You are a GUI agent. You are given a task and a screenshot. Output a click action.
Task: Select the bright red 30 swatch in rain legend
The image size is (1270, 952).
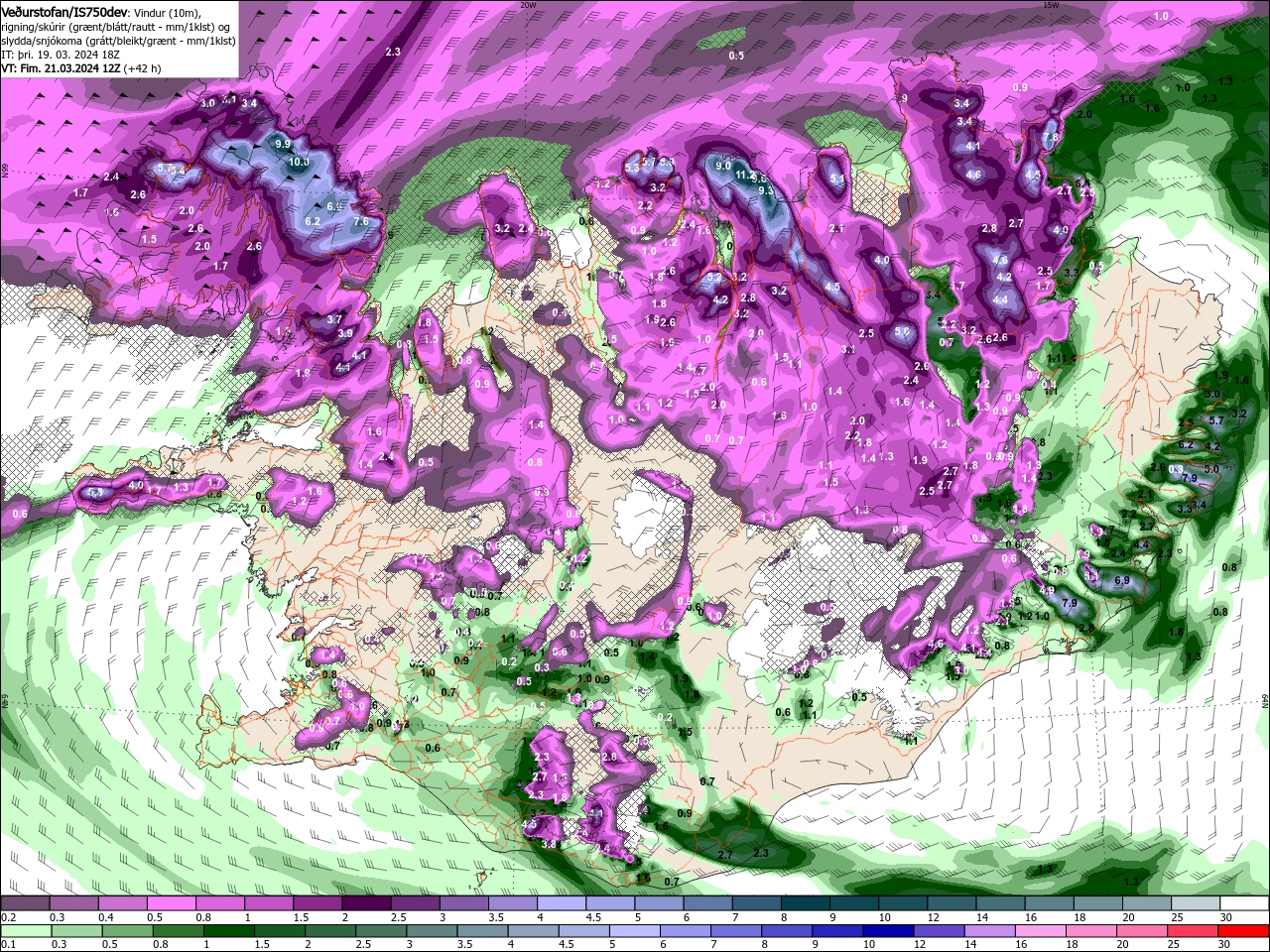pyautogui.click(x=1244, y=931)
